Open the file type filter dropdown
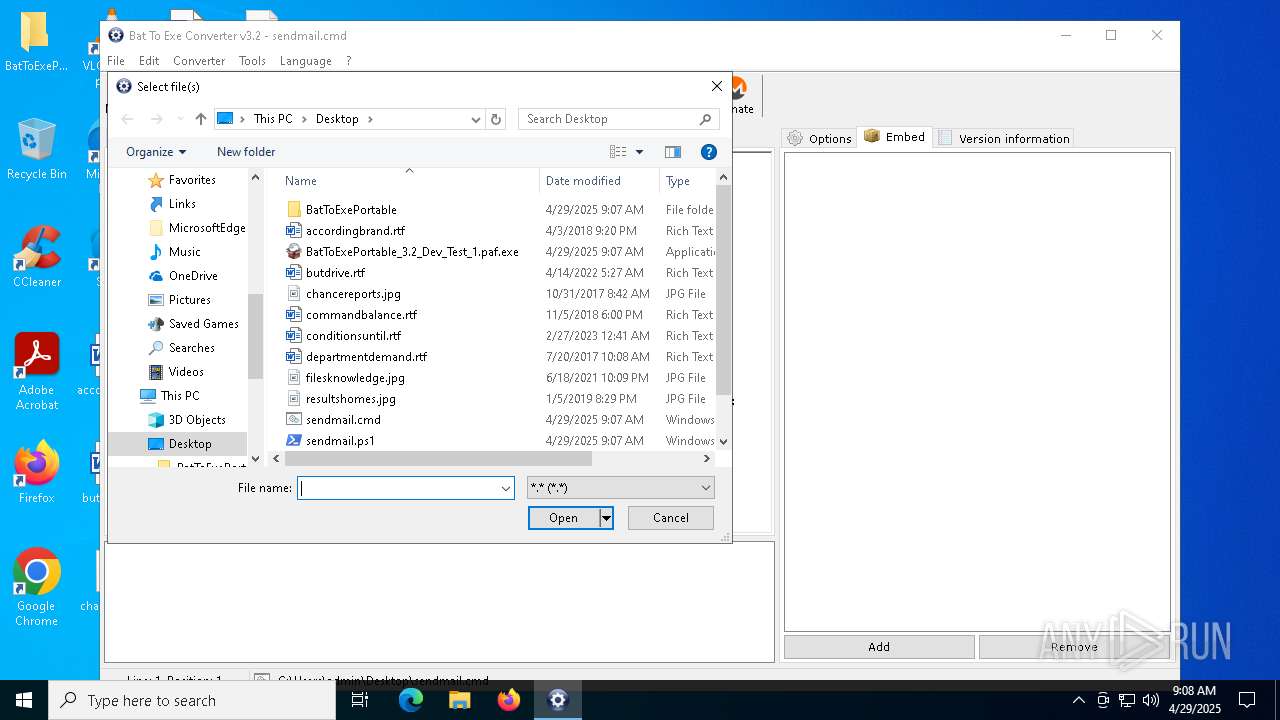The height and width of the screenshot is (720, 1280). pos(706,488)
